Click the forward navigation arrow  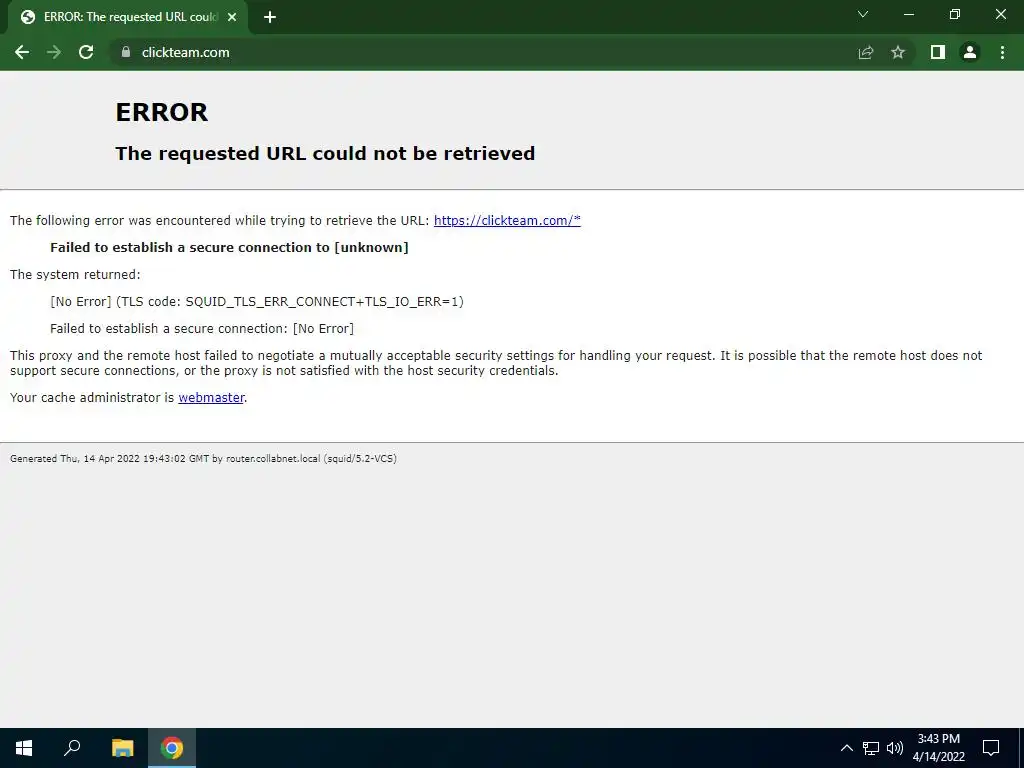tap(54, 52)
